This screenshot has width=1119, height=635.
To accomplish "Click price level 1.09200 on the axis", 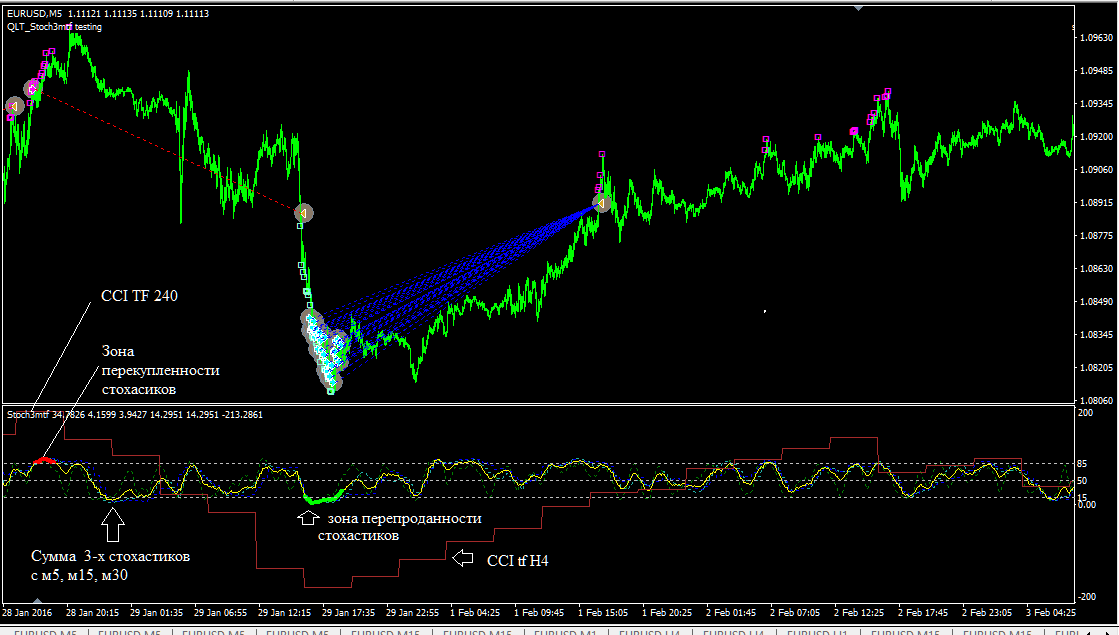I will point(1097,136).
